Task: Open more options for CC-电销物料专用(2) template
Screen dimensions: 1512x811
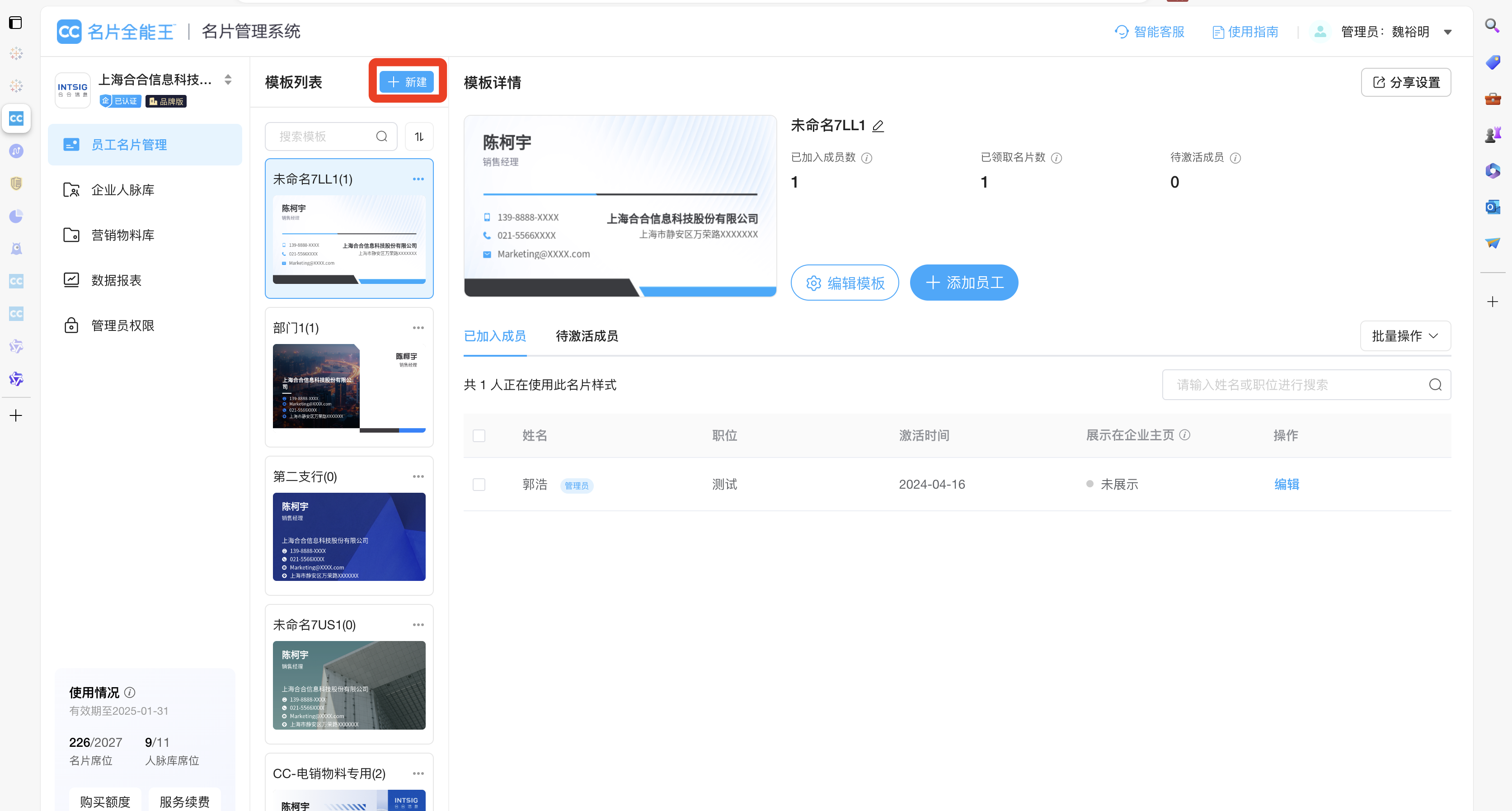Action: click(418, 773)
